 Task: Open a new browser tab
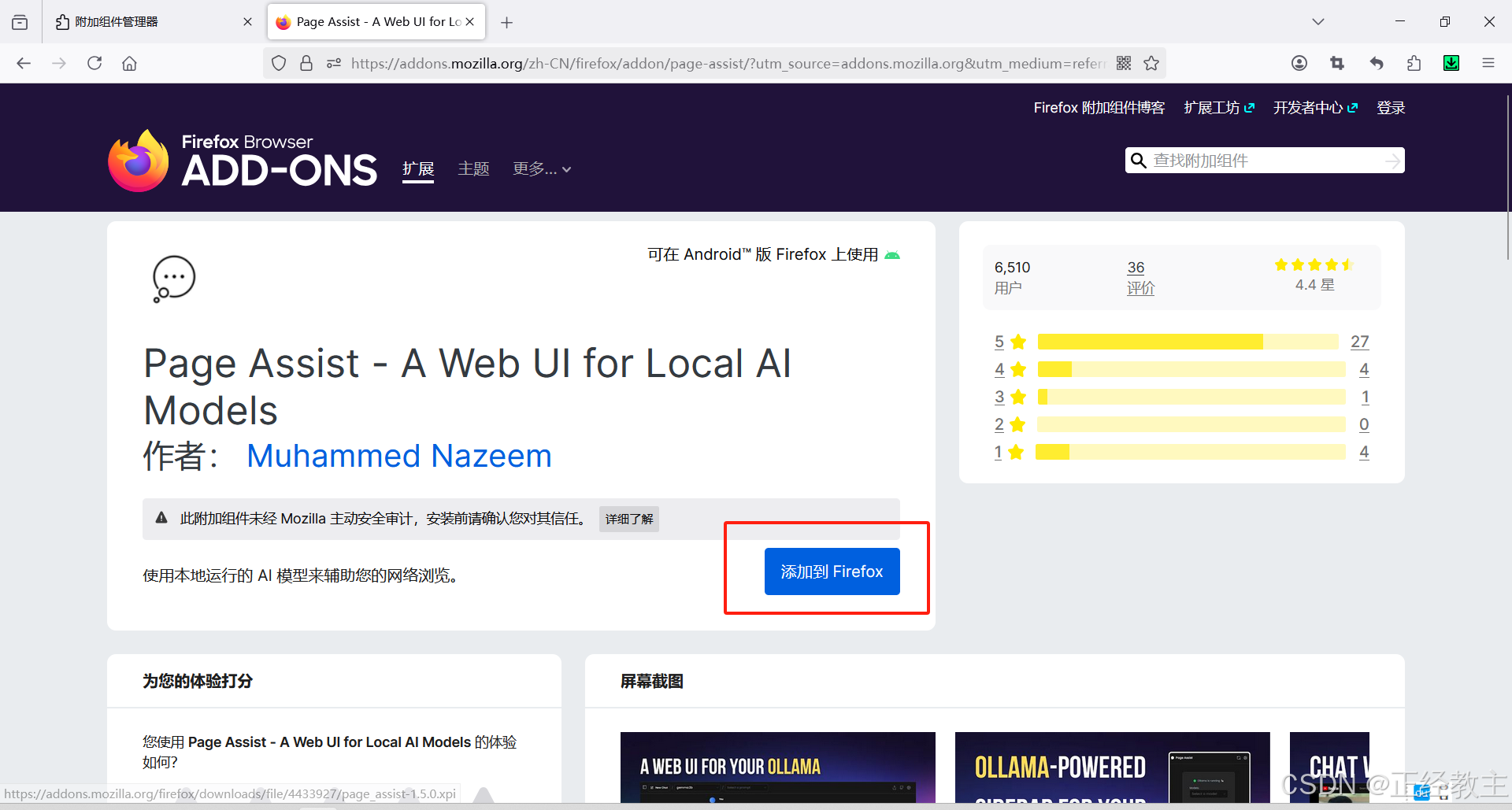(507, 22)
